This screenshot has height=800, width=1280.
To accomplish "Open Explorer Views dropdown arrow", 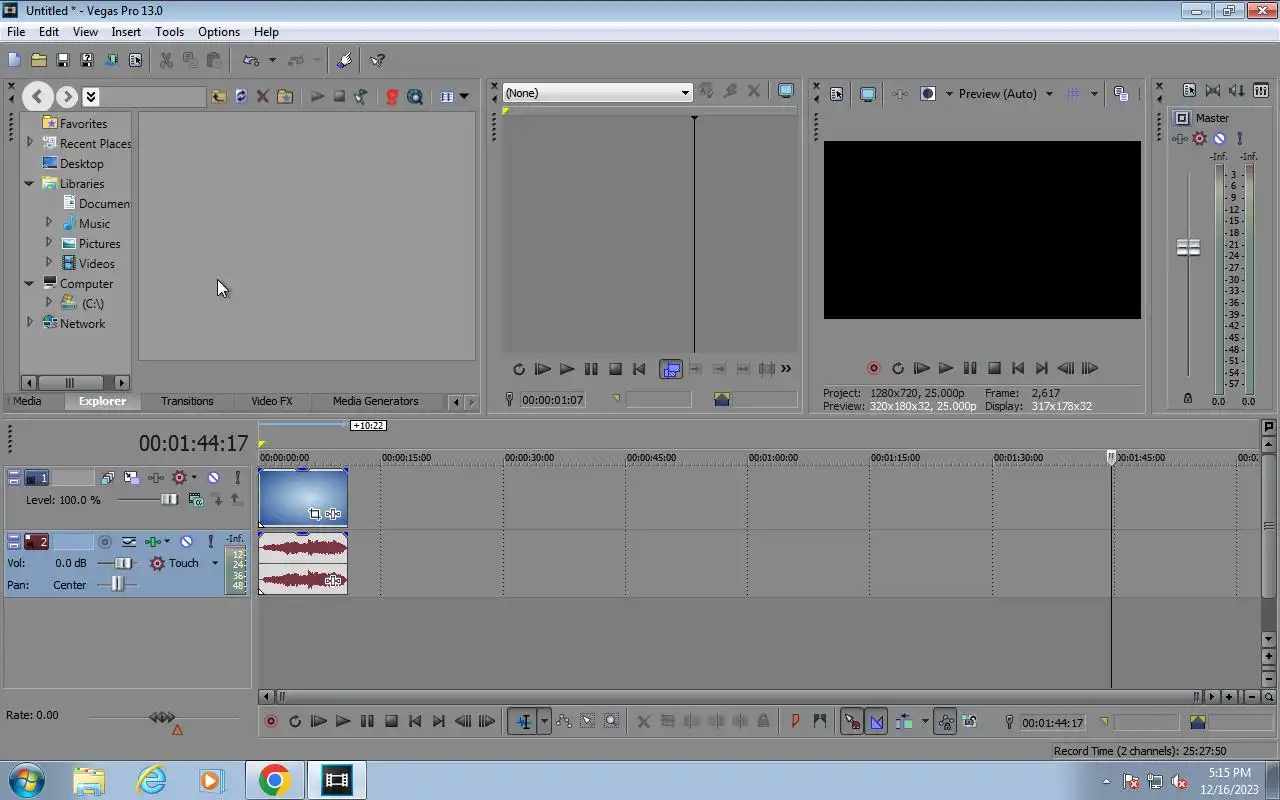I will click(x=464, y=96).
